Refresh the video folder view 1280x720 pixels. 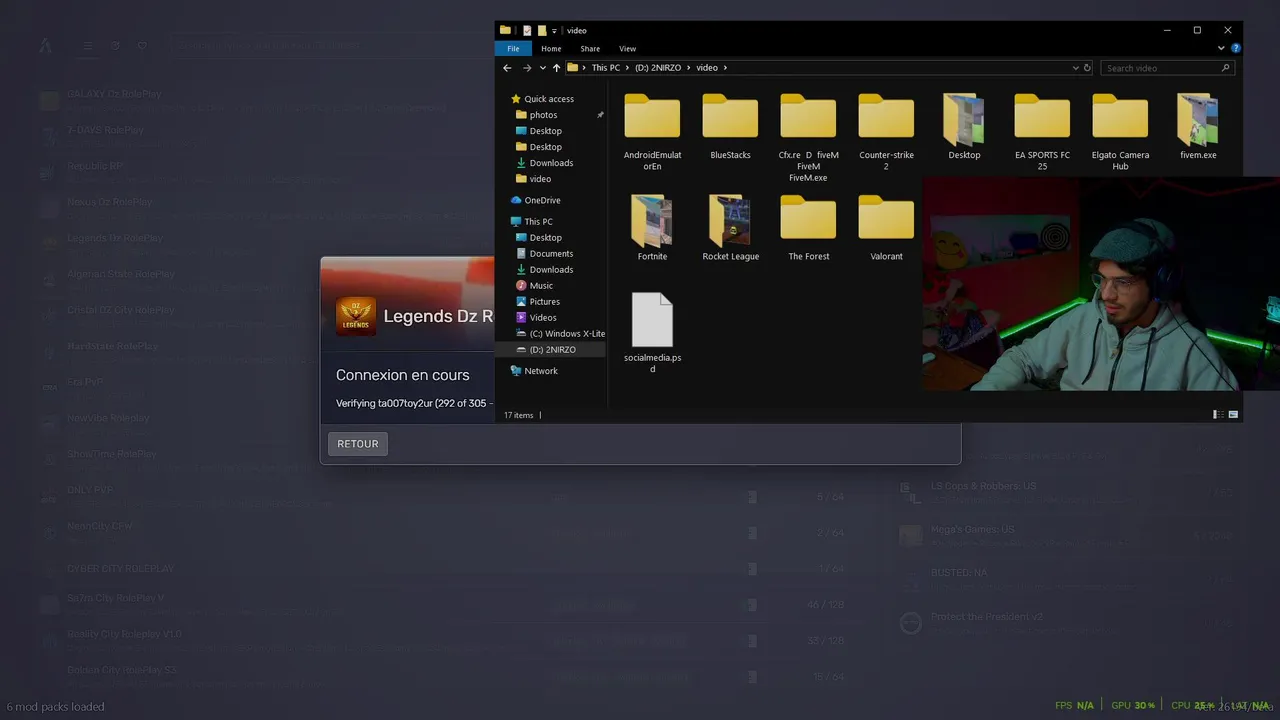1087,68
